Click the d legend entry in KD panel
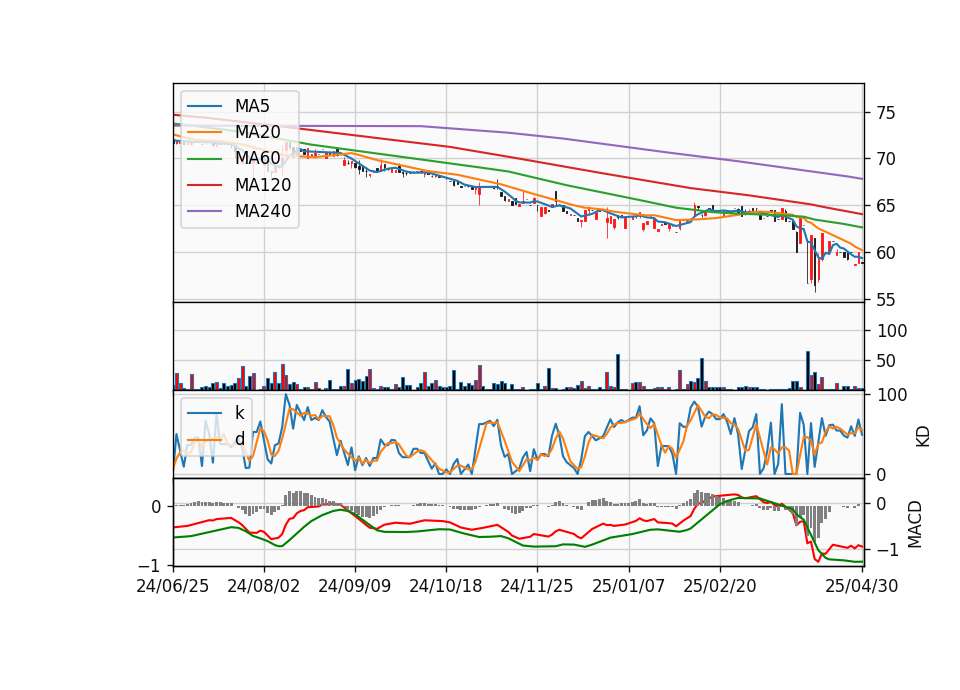The width and height of the screenshot is (960, 690). tap(240, 439)
